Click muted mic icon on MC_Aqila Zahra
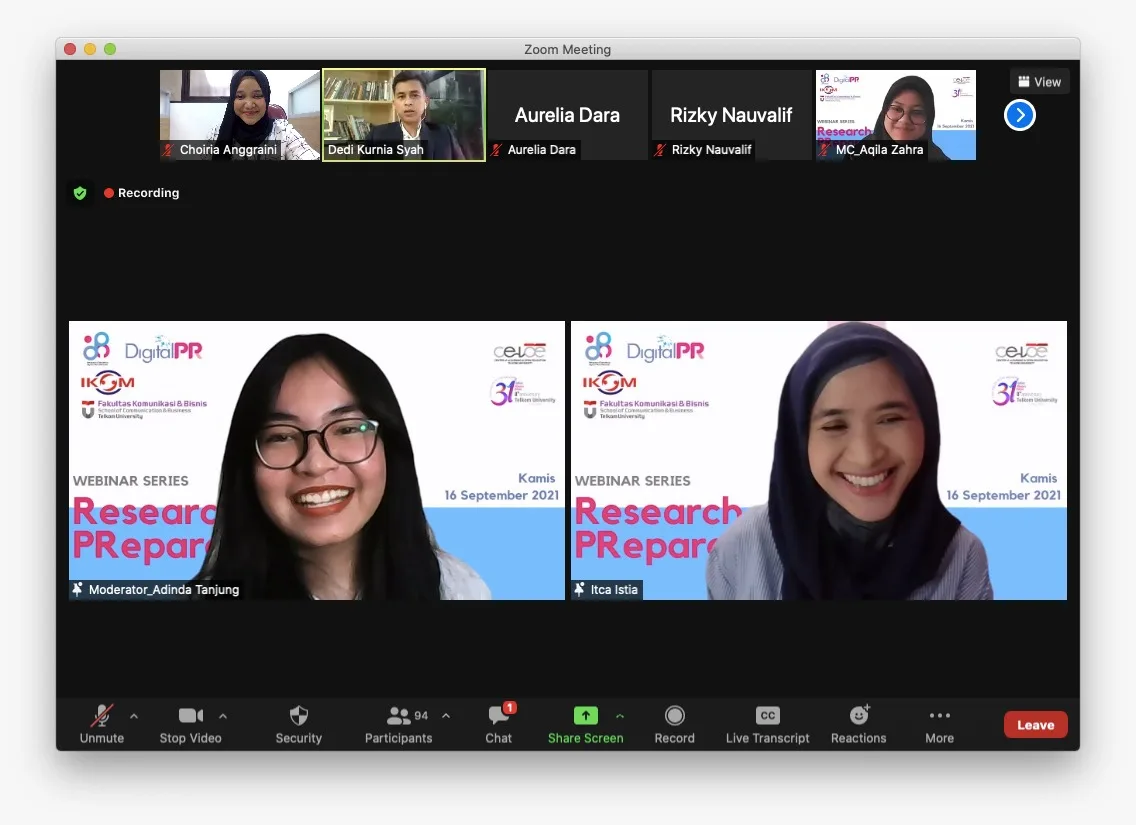Screen dimensions: 1136x825 pos(824,150)
